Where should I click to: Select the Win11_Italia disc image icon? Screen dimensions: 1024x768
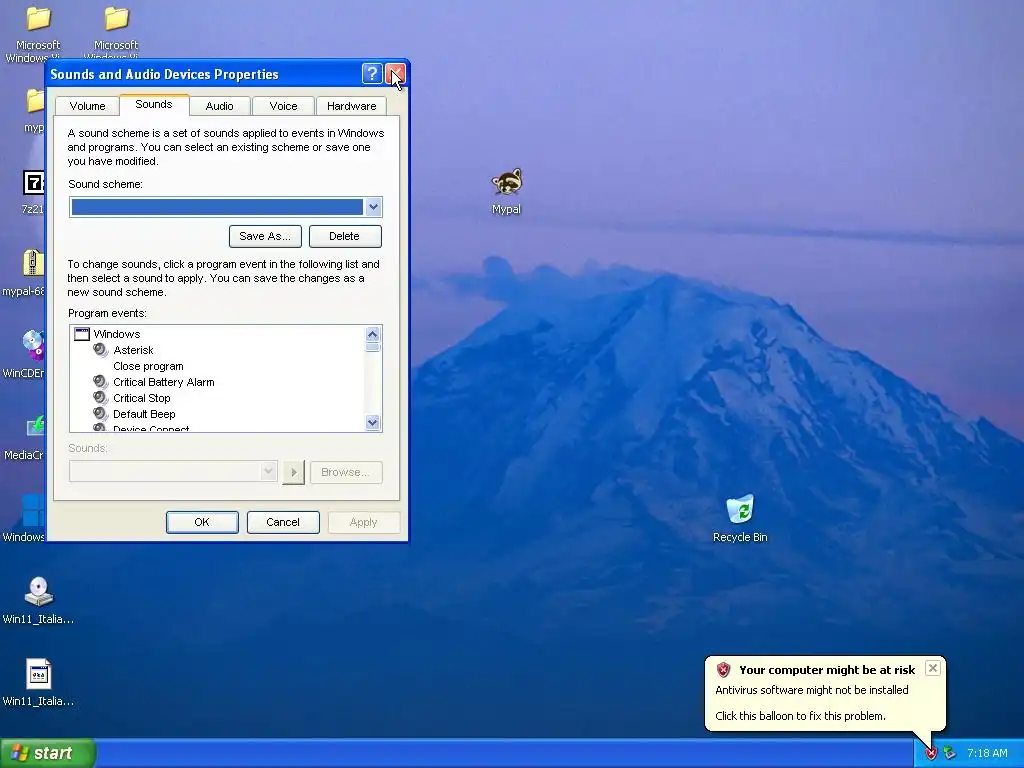tap(39, 592)
